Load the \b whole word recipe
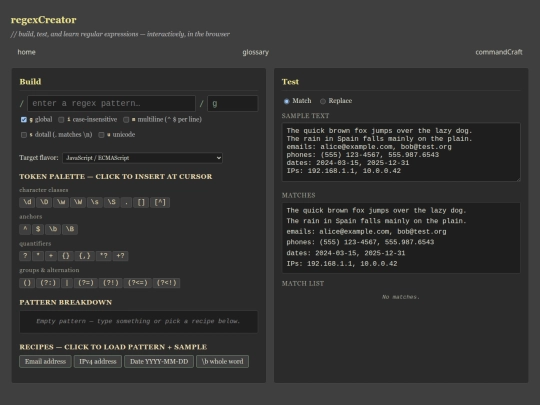This screenshot has height=405, width=540. point(222,362)
